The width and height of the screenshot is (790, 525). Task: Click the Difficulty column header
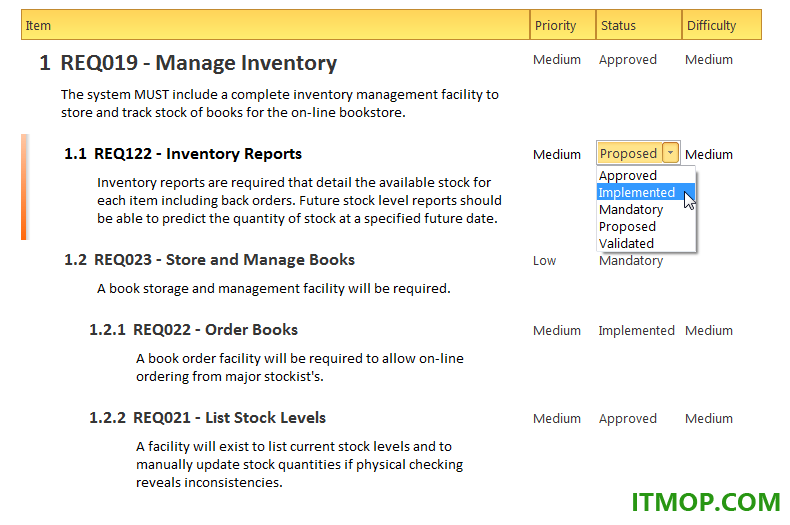[x=721, y=25]
